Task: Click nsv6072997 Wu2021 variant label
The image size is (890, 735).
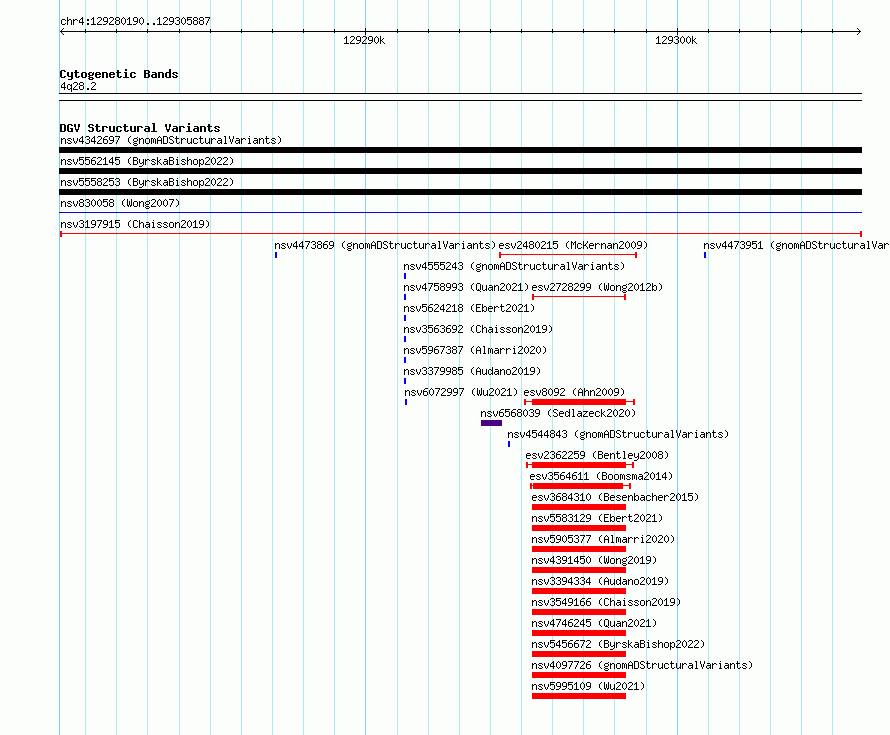Action: (x=461, y=392)
